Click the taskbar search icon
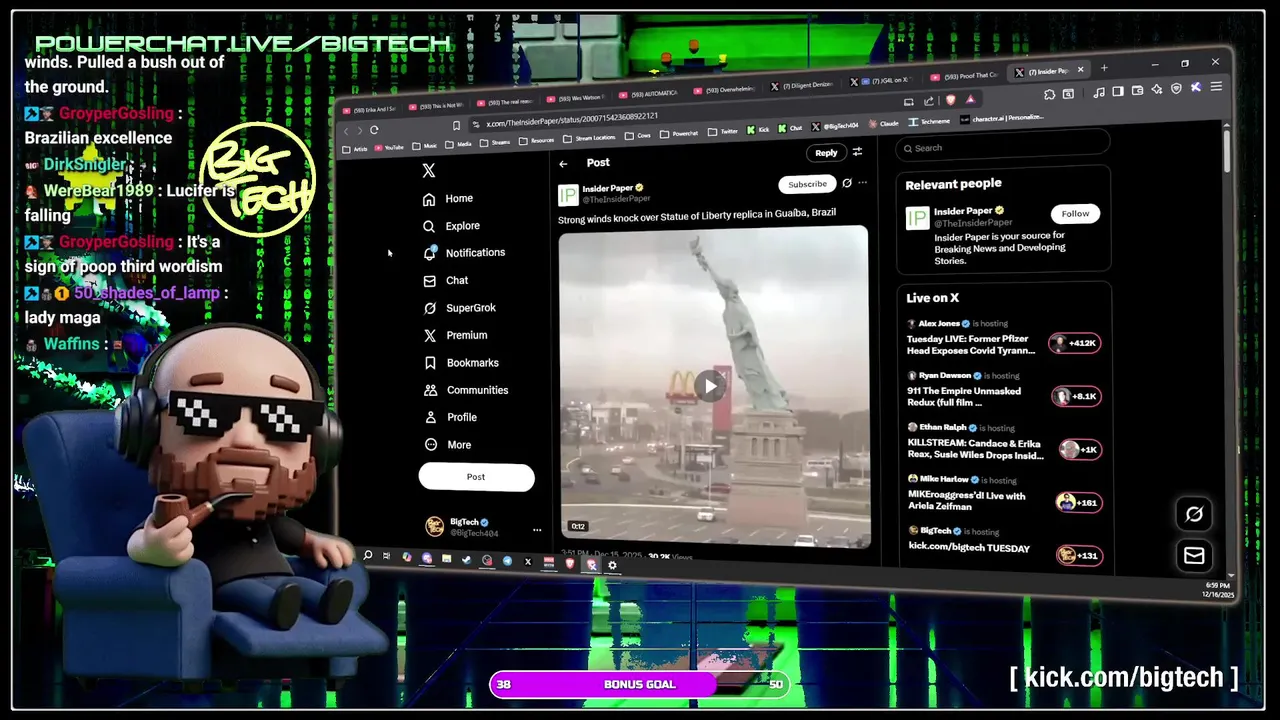This screenshot has width=1280, height=720. point(368,555)
